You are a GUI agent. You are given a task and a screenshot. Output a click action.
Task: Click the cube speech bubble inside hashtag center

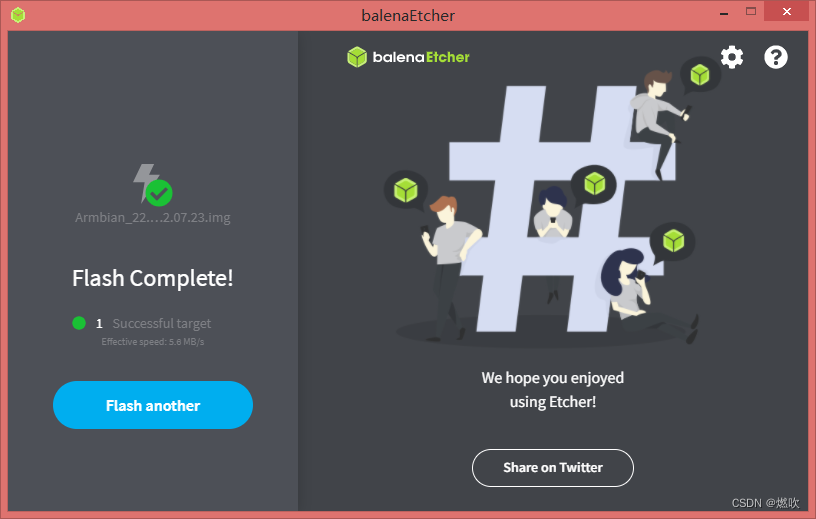594,184
